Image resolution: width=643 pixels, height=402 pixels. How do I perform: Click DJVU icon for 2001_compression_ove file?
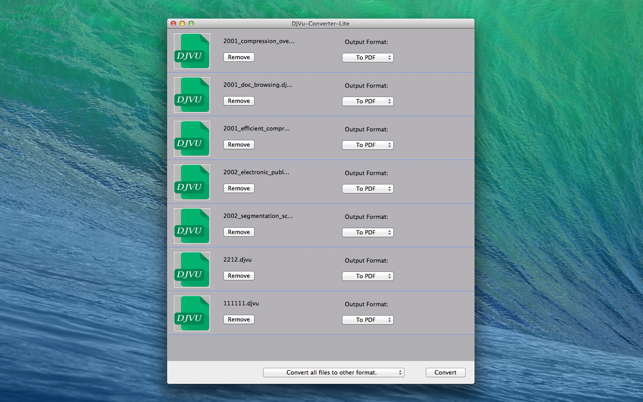192,51
